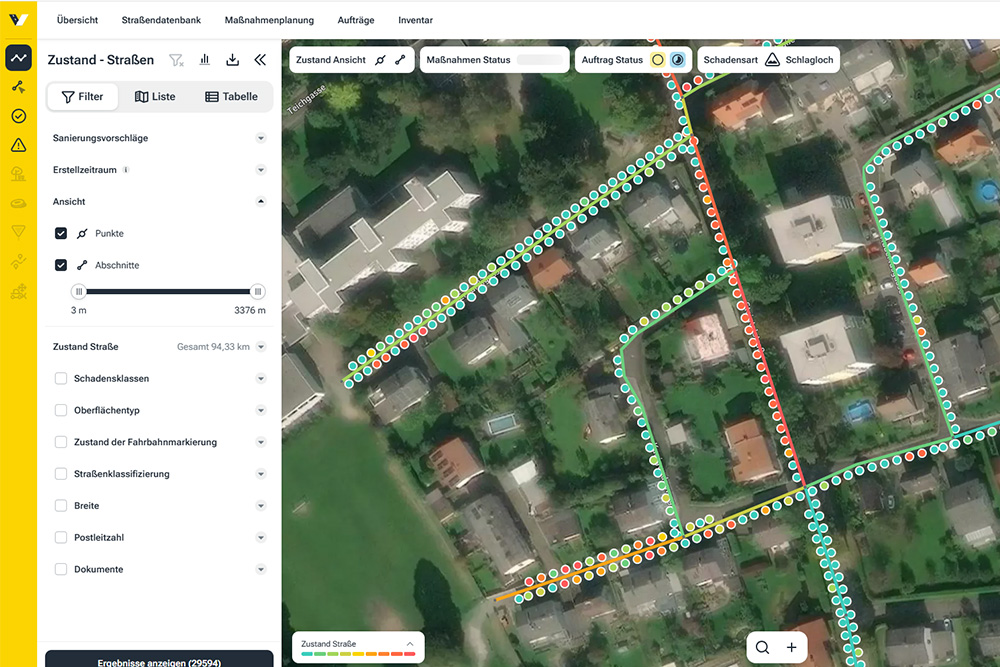Open the warning triangle damages icon
This screenshot has height=667, width=1000.
pyautogui.click(x=18, y=145)
